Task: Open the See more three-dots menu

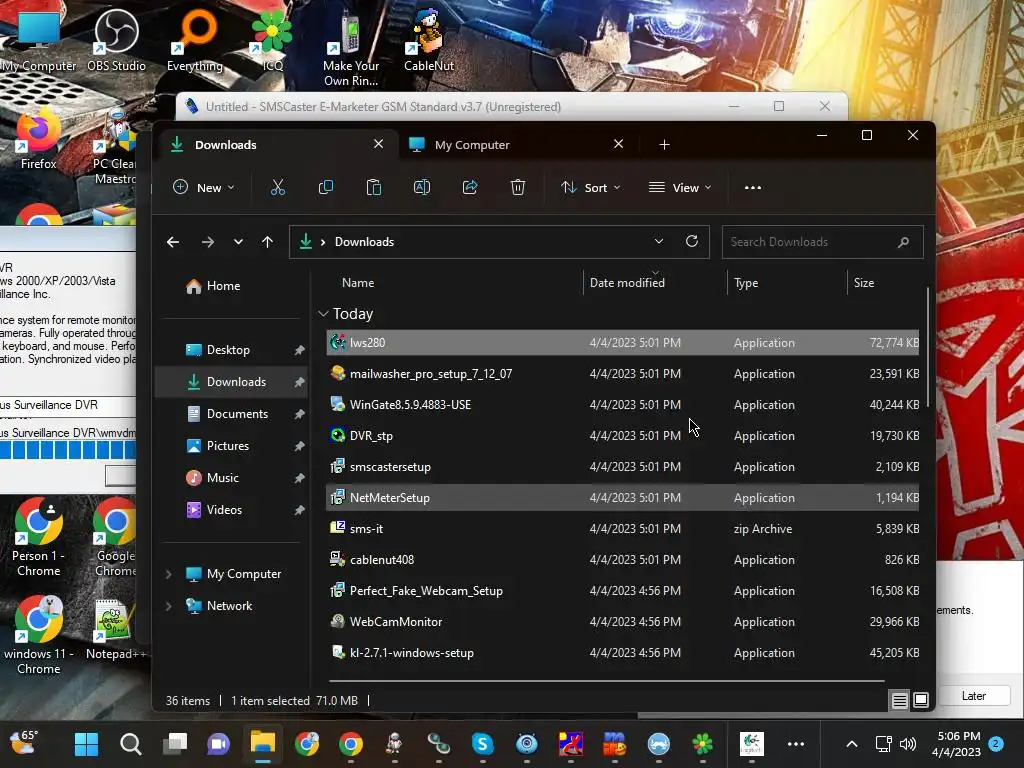Action: pos(752,188)
